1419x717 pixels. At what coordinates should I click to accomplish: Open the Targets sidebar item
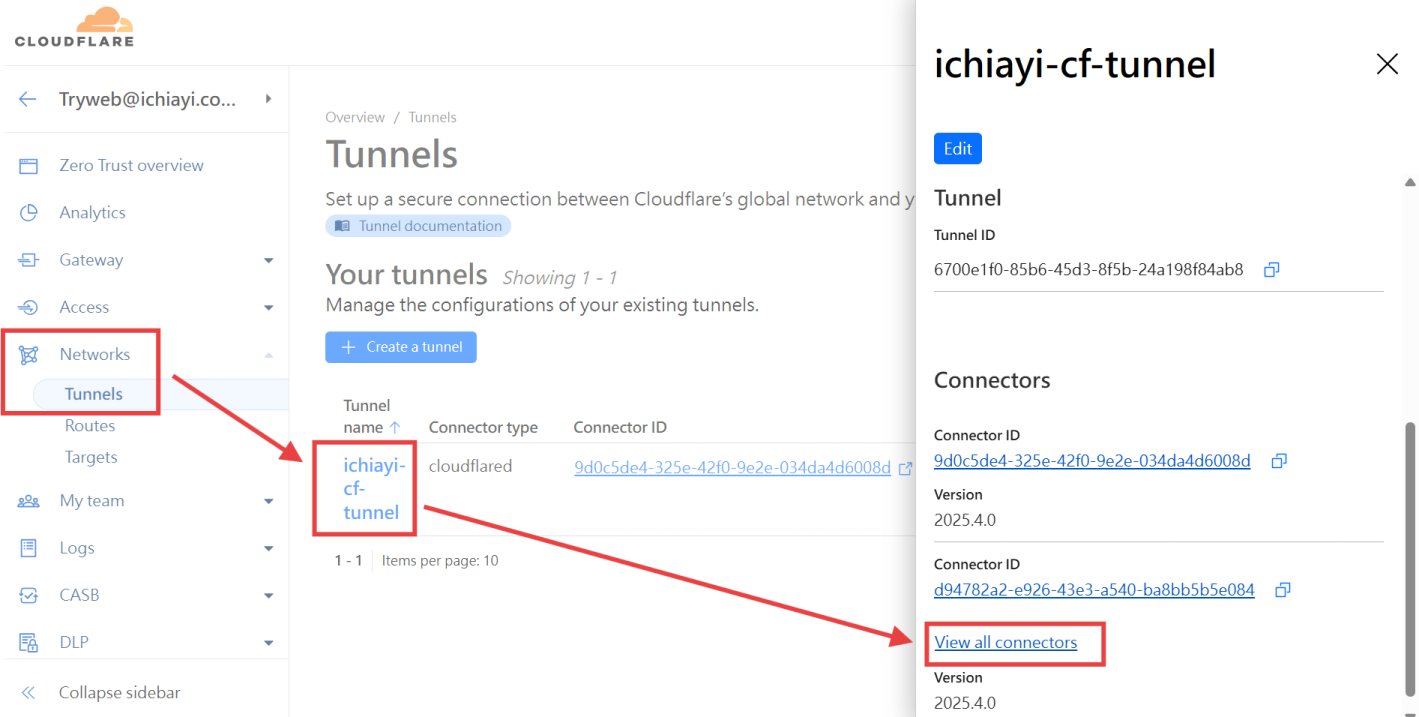pyautogui.click(x=91, y=457)
